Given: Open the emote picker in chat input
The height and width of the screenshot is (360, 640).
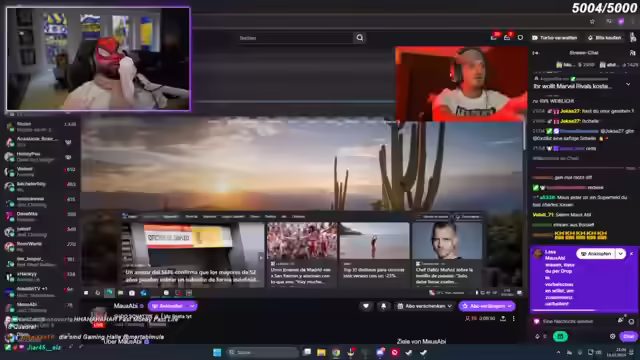Looking at the screenshot, I should pyautogui.click(x=631, y=321).
